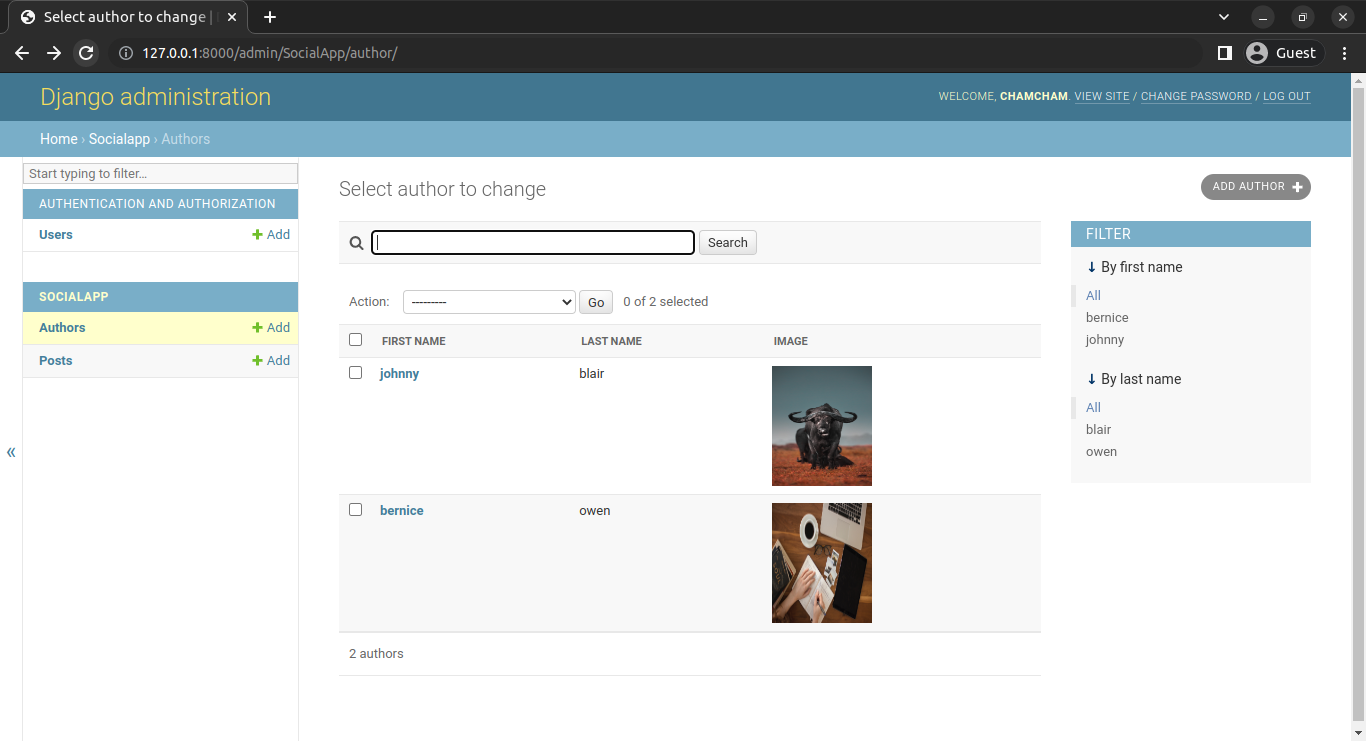Sort by the First Name column header

413,341
